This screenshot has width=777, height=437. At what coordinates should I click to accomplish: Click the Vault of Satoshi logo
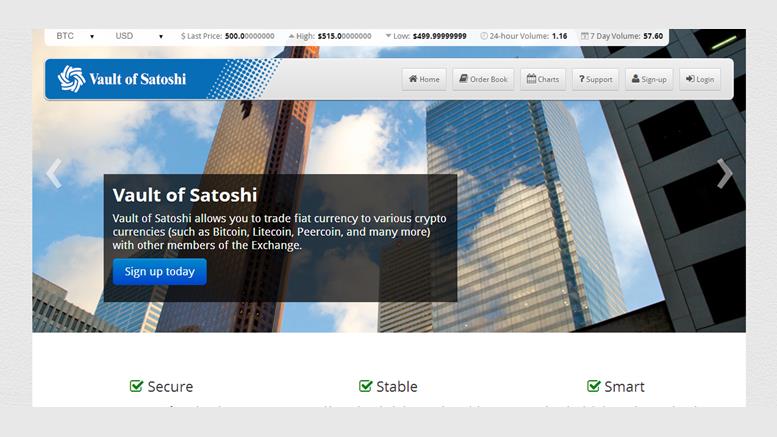(122, 79)
